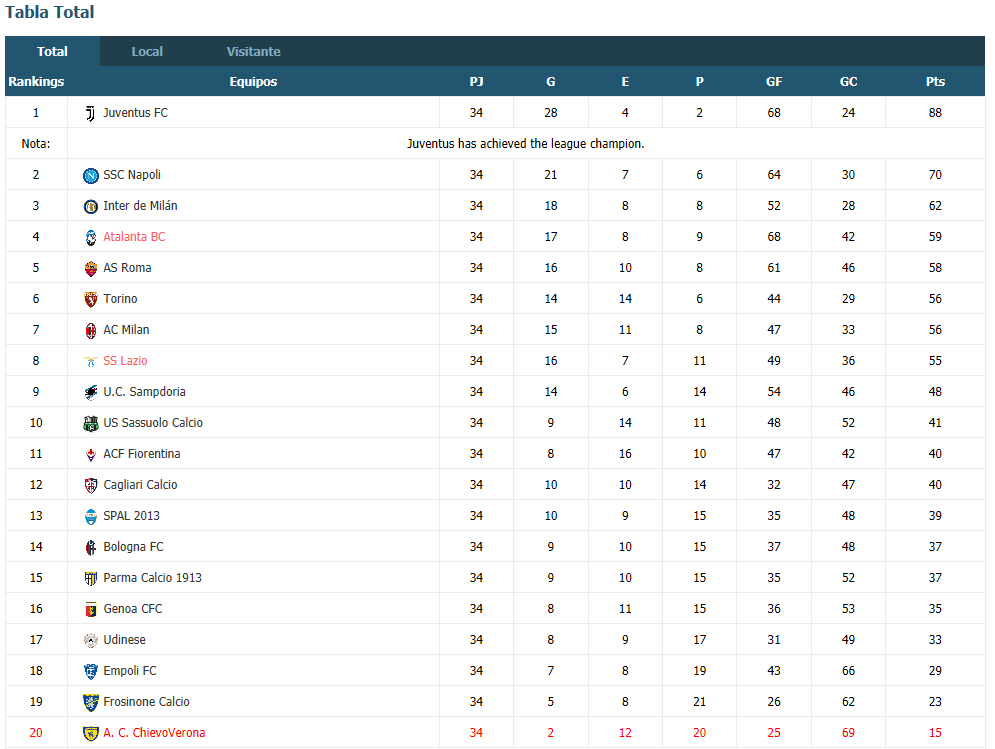Click the ACF Fiorentina club crest
Image resolution: width=995 pixels, height=749 pixels.
click(91, 454)
